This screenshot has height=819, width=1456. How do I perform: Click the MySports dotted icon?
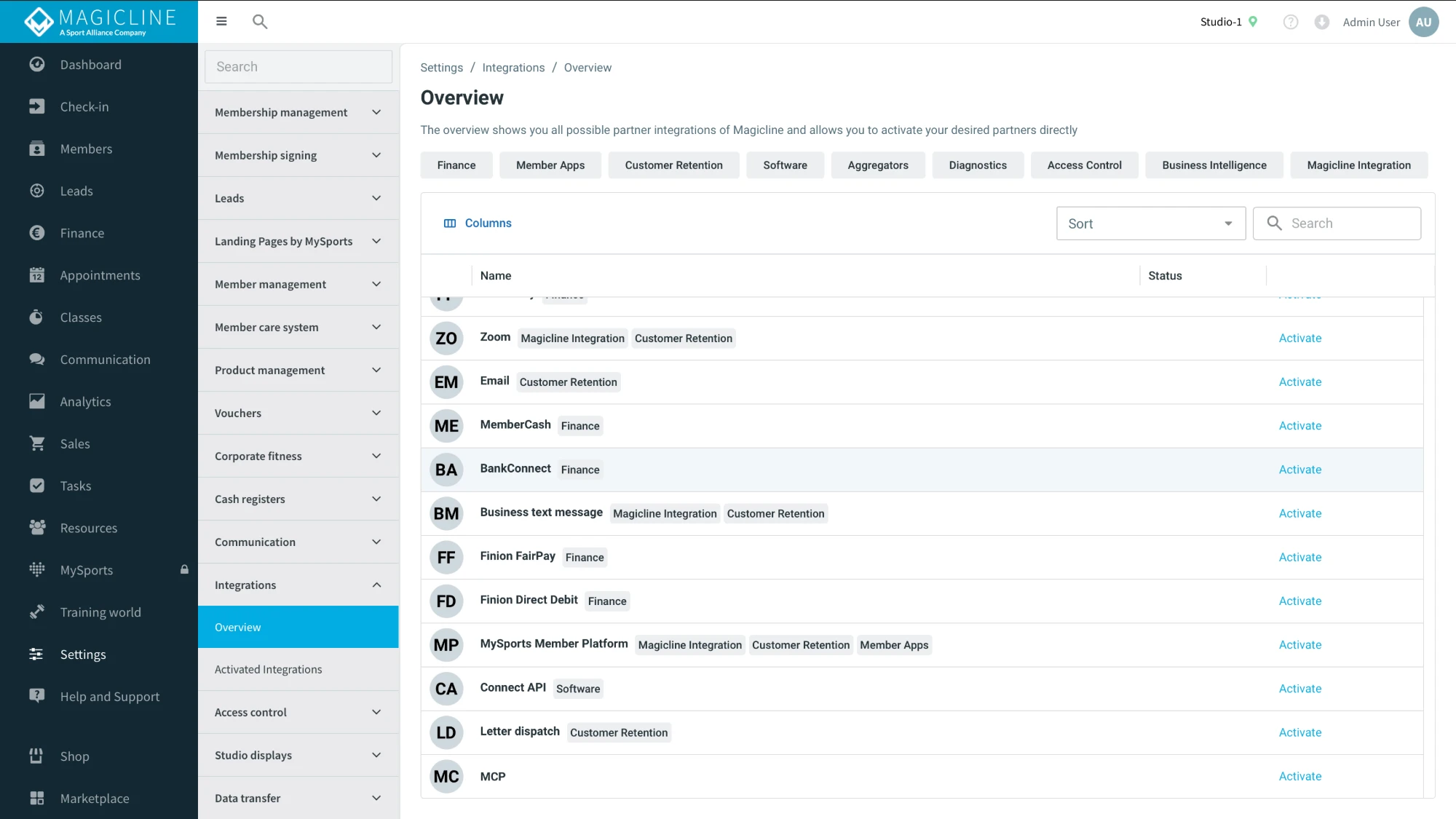click(37, 570)
